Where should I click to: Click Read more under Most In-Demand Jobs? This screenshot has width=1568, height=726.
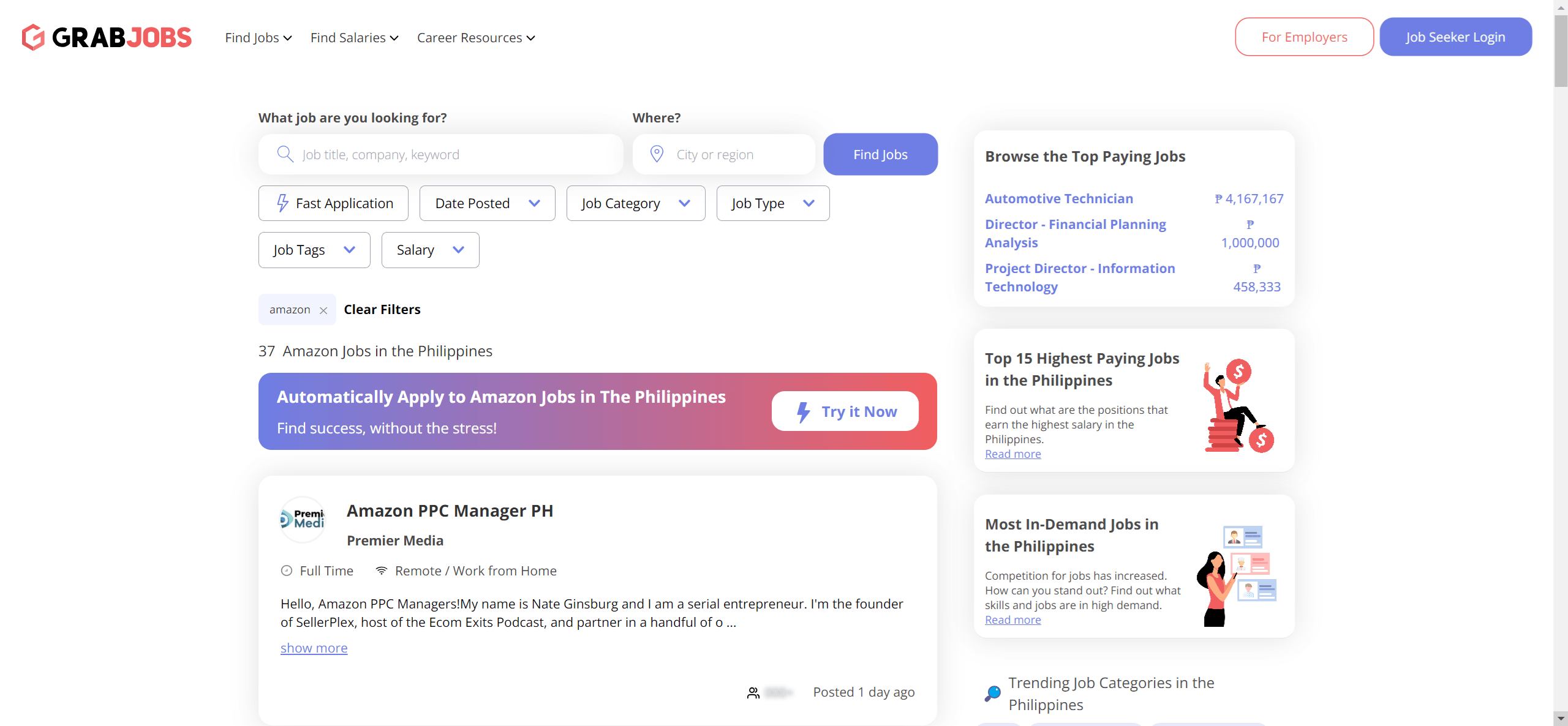1013,619
